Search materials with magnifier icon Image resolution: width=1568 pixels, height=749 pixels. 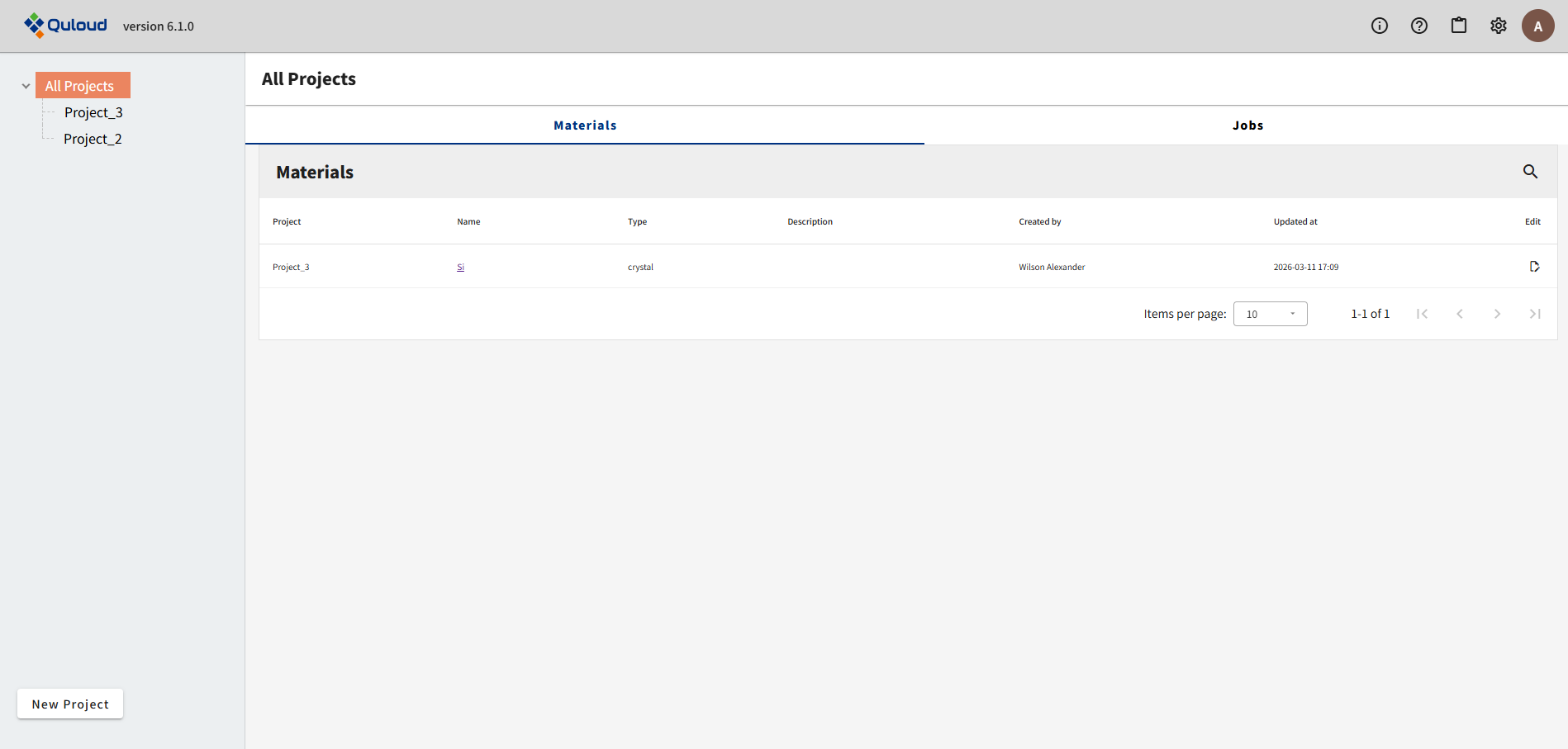pos(1530,172)
